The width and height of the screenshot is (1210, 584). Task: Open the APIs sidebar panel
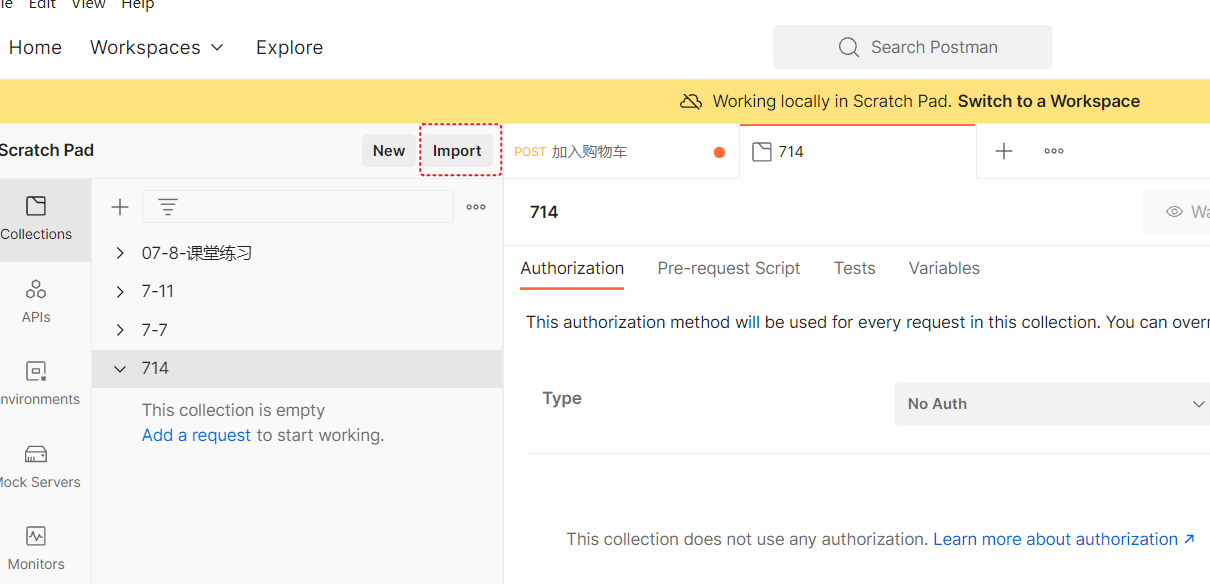[37, 301]
